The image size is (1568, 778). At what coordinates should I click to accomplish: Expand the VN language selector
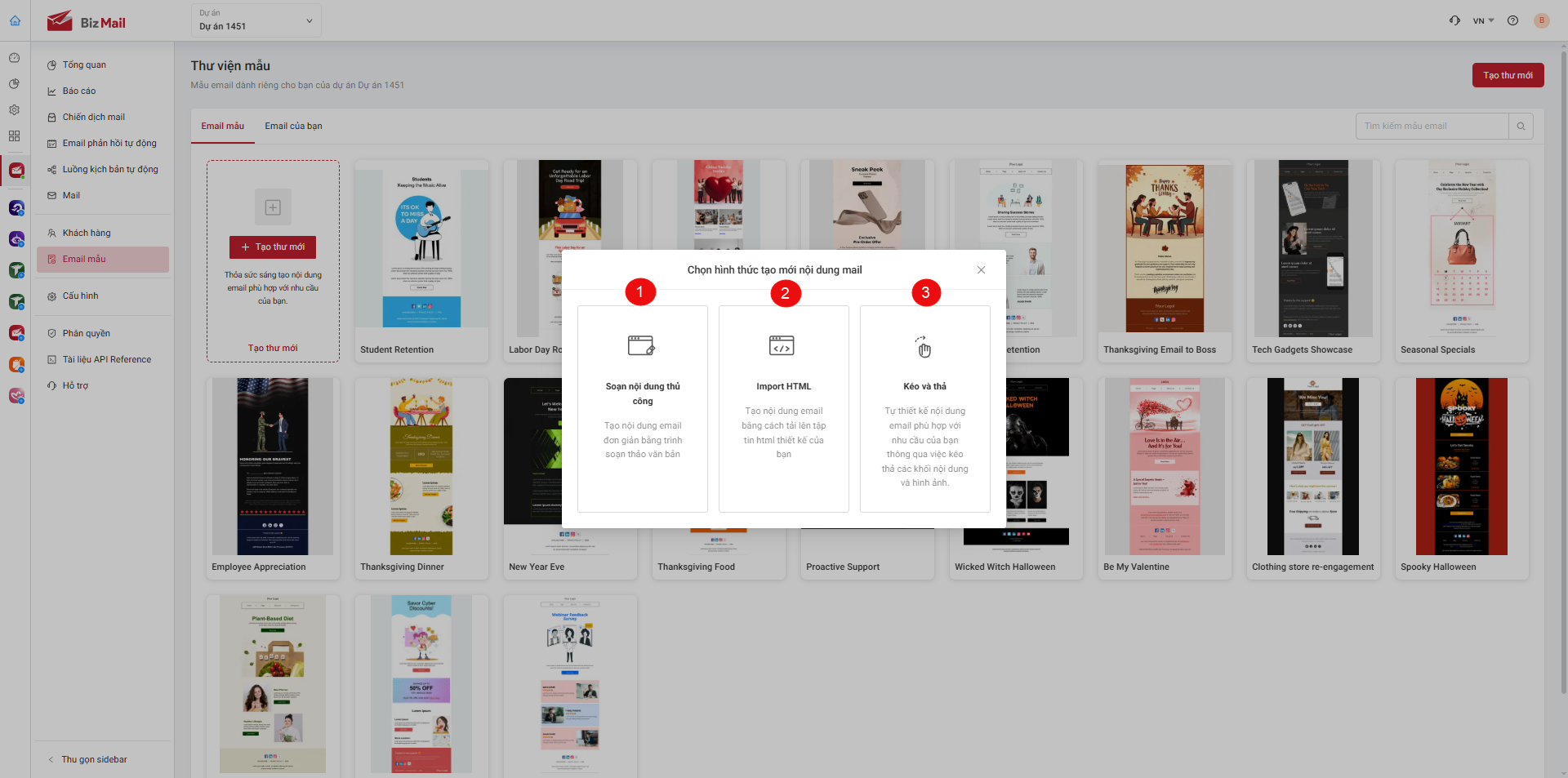tap(1483, 21)
